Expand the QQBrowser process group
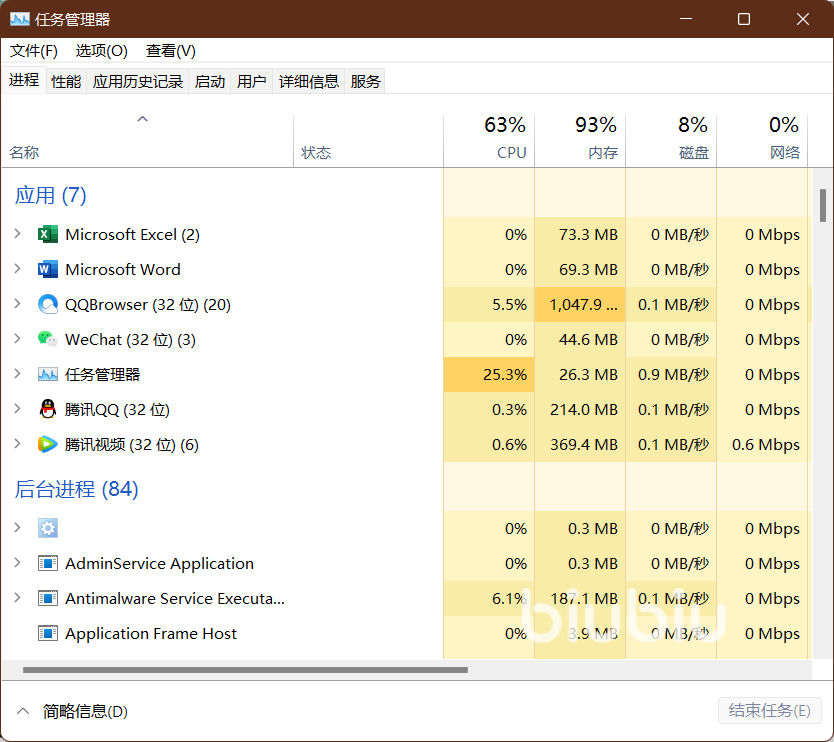Screen dimensions: 834x742 17,304
